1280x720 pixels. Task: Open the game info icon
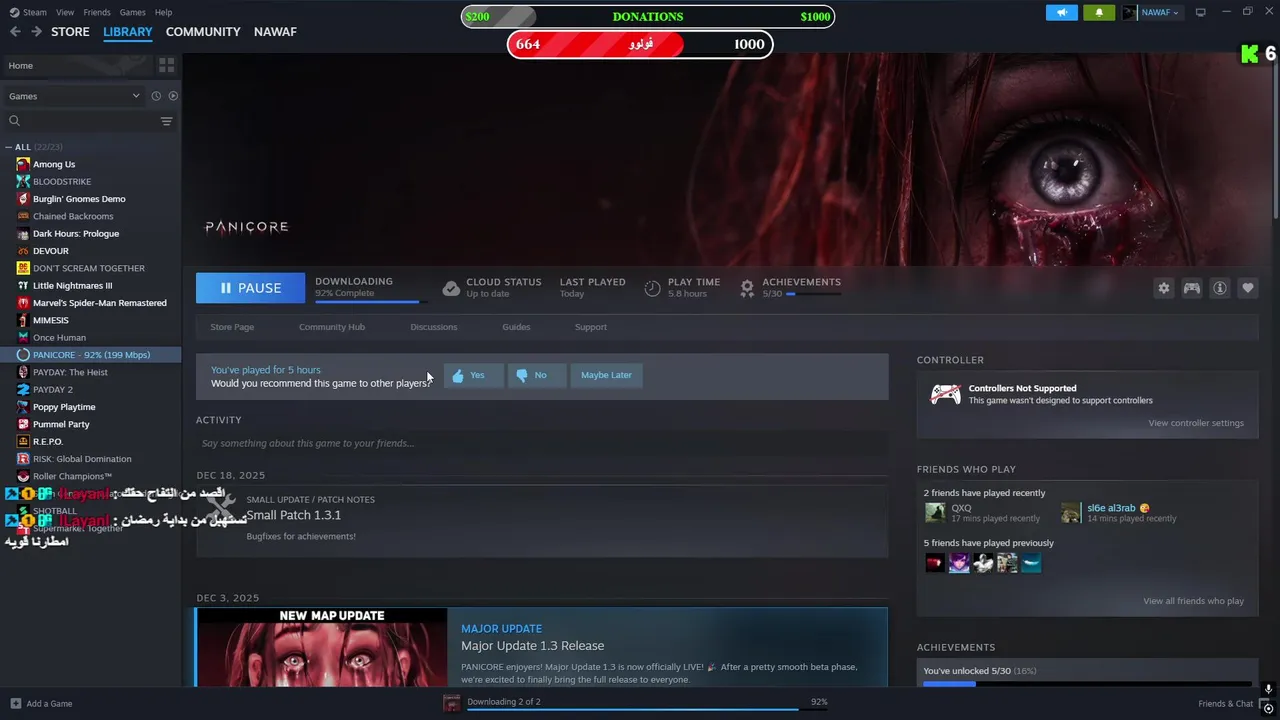(1220, 288)
